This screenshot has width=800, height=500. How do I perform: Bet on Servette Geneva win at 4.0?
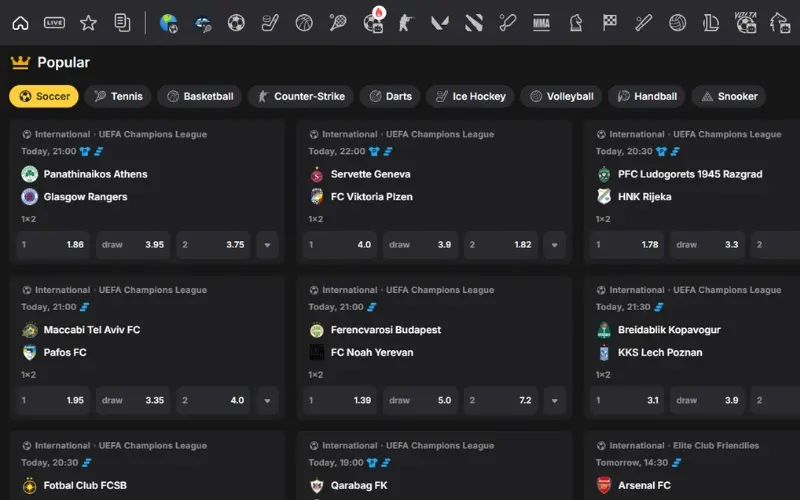point(340,245)
